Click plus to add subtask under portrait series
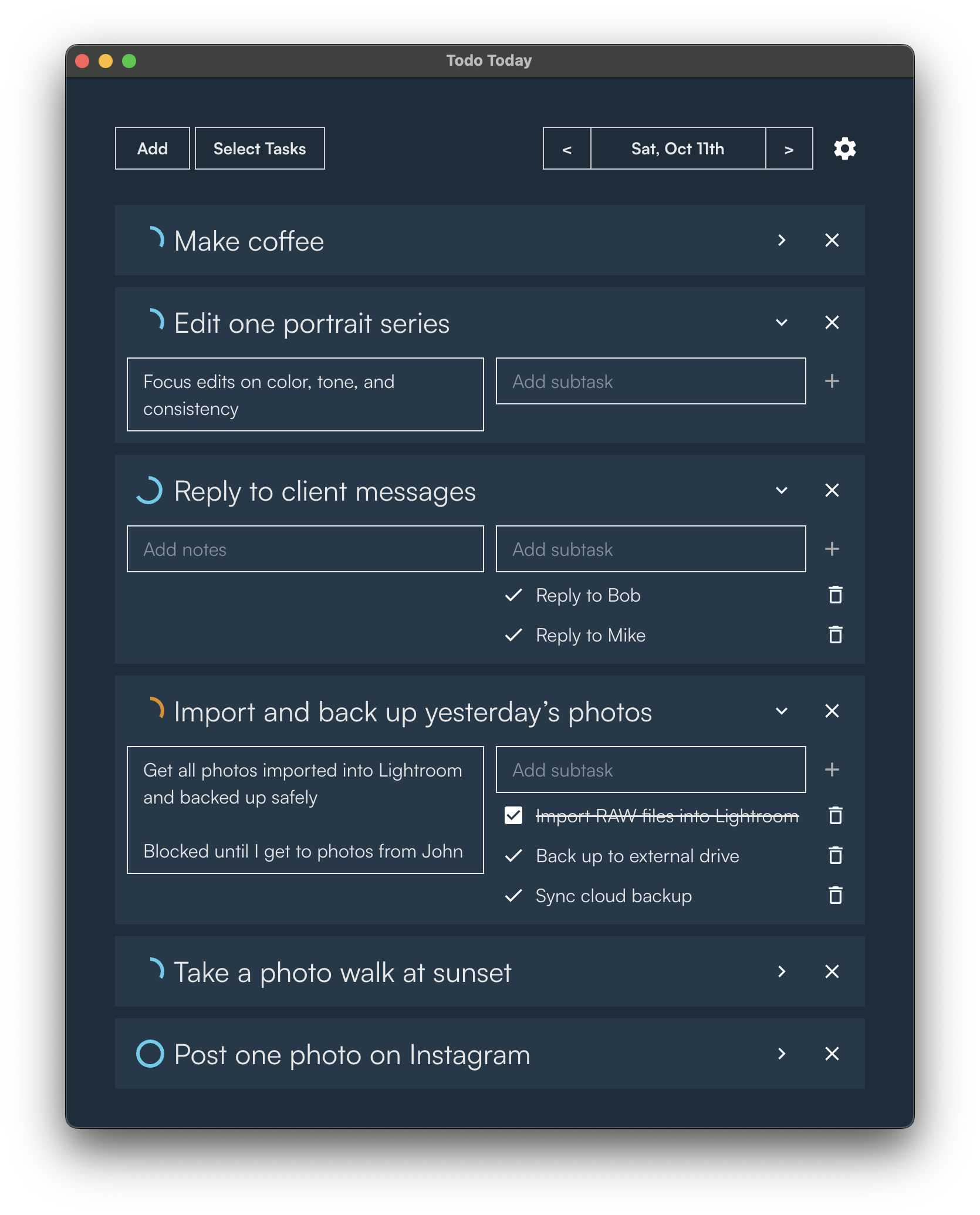The image size is (980, 1215). click(x=832, y=381)
